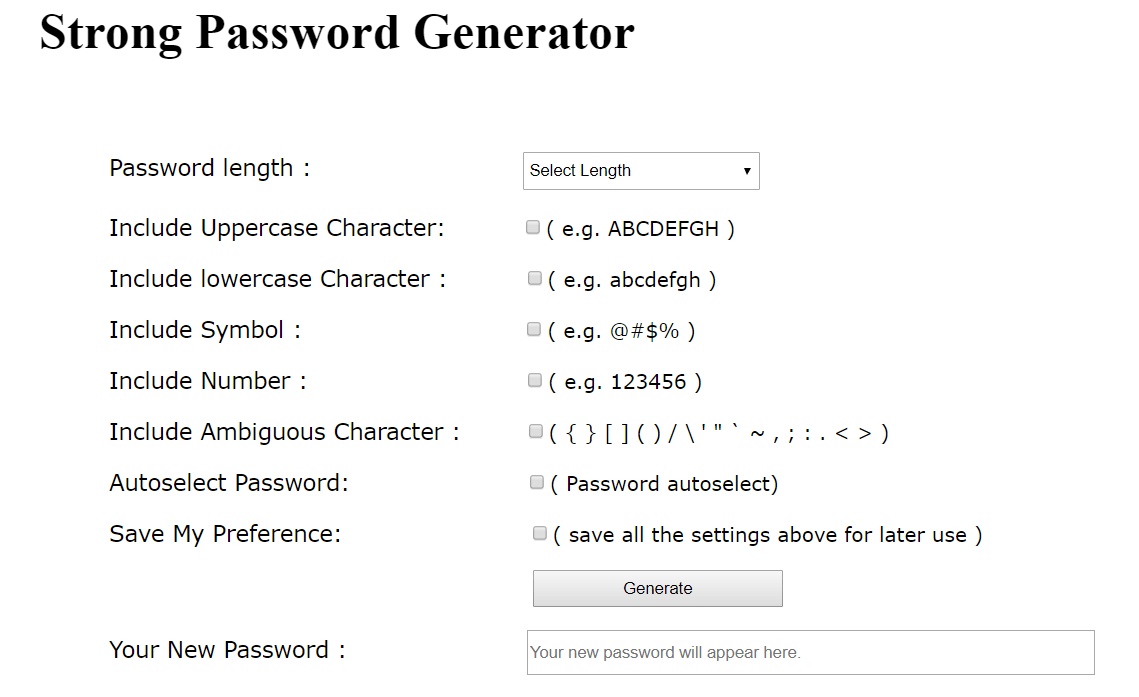Screen dimensions: 1139x697
Task: Click the 'Include Ambiguous Character :' text label
Action: click(x=284, y=432)
